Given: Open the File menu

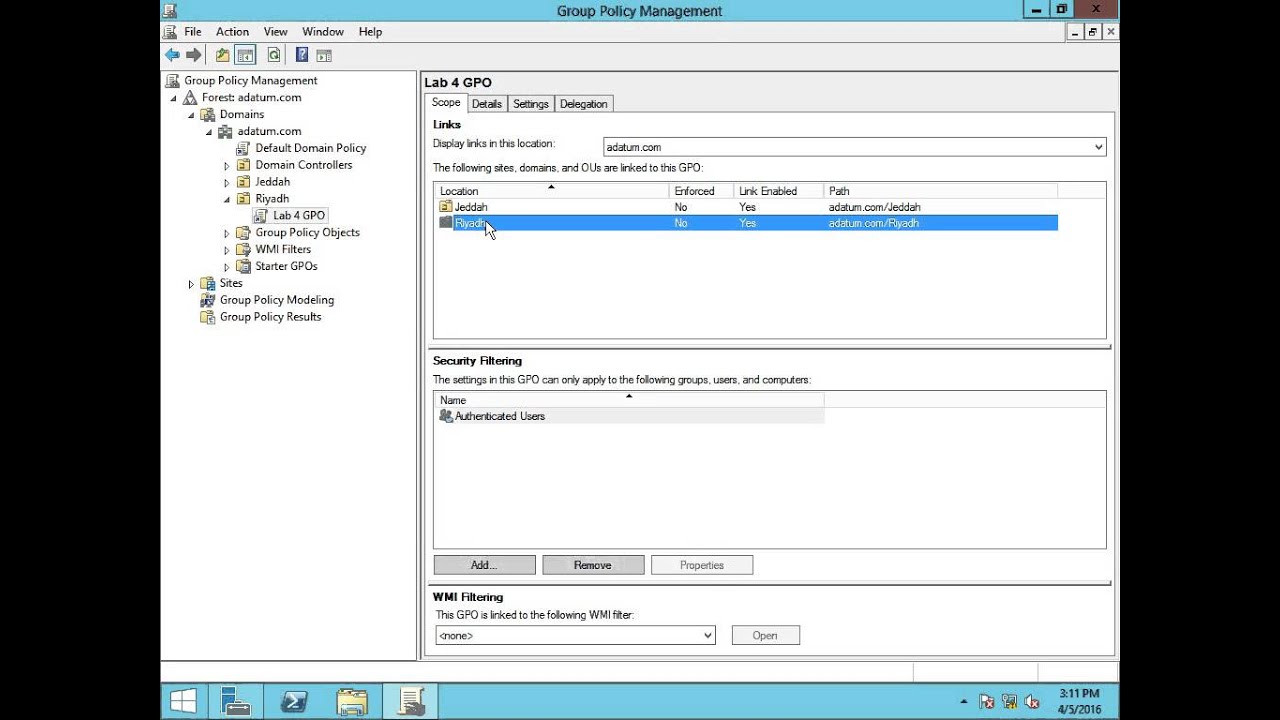Looking at the screenshot, I should tap(193, 32).
